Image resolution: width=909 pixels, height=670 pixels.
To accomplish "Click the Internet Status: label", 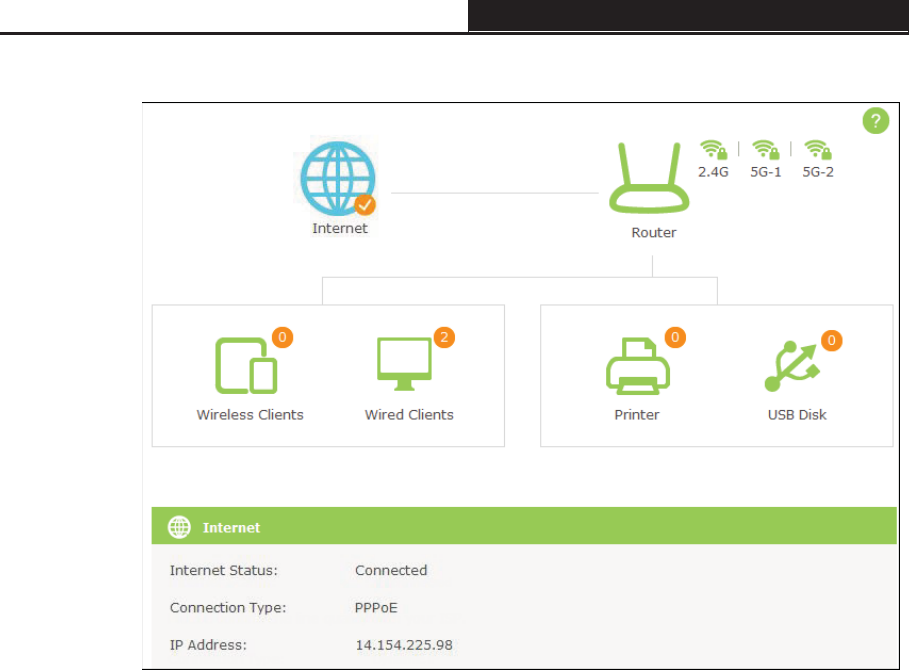I will pos(224,570).
